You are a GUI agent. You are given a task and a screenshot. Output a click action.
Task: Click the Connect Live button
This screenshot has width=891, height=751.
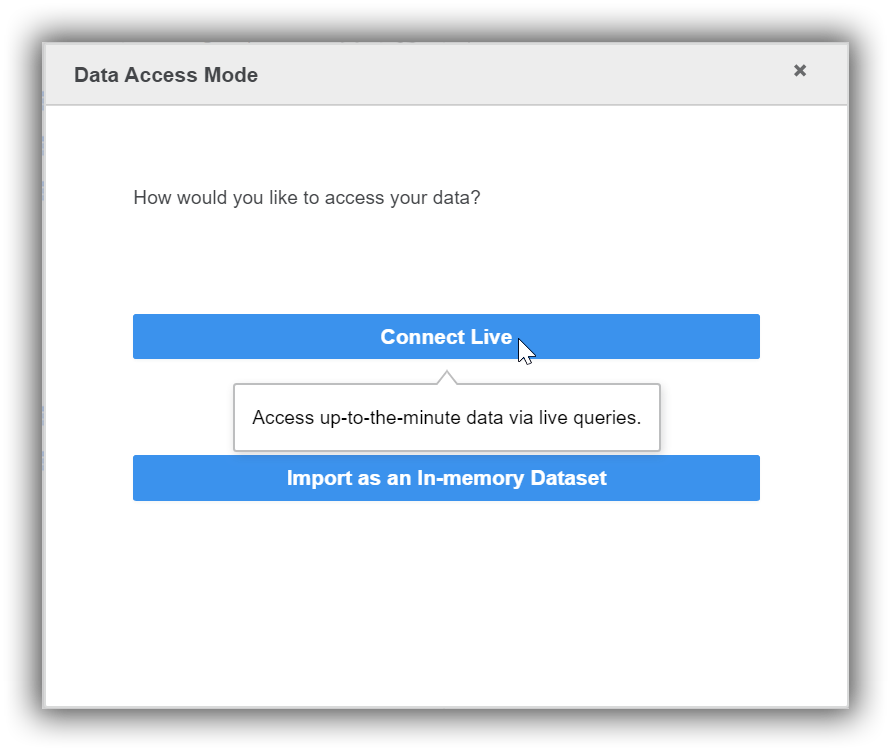pyautogui.click(x=446, y=337)
